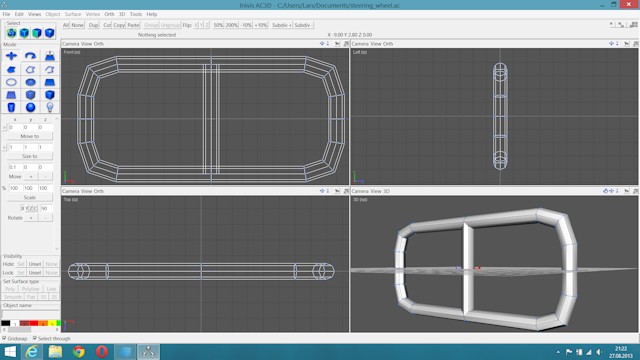Select the Cylinder creation tool
The image size is (640, 360).
pos(11,107)
